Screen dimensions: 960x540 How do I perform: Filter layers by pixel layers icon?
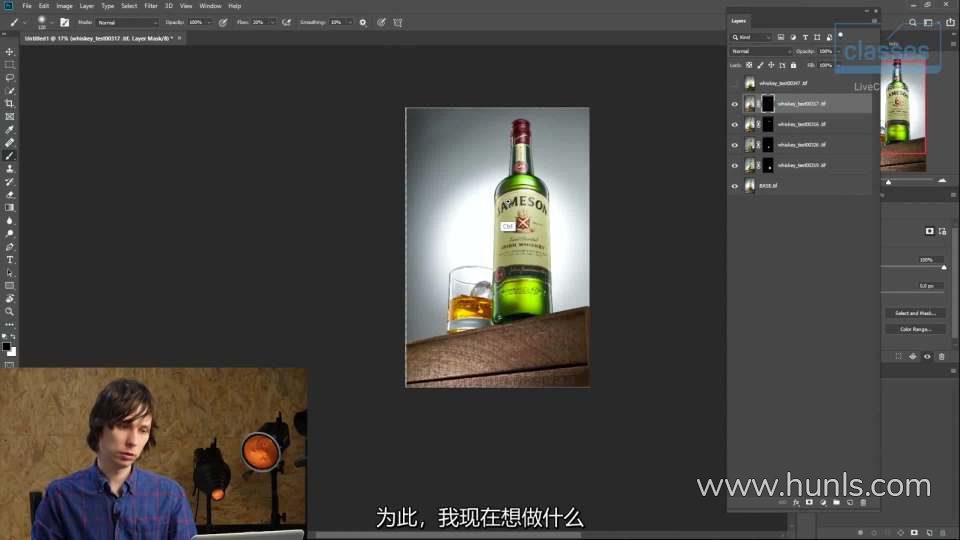click(781, 37)
